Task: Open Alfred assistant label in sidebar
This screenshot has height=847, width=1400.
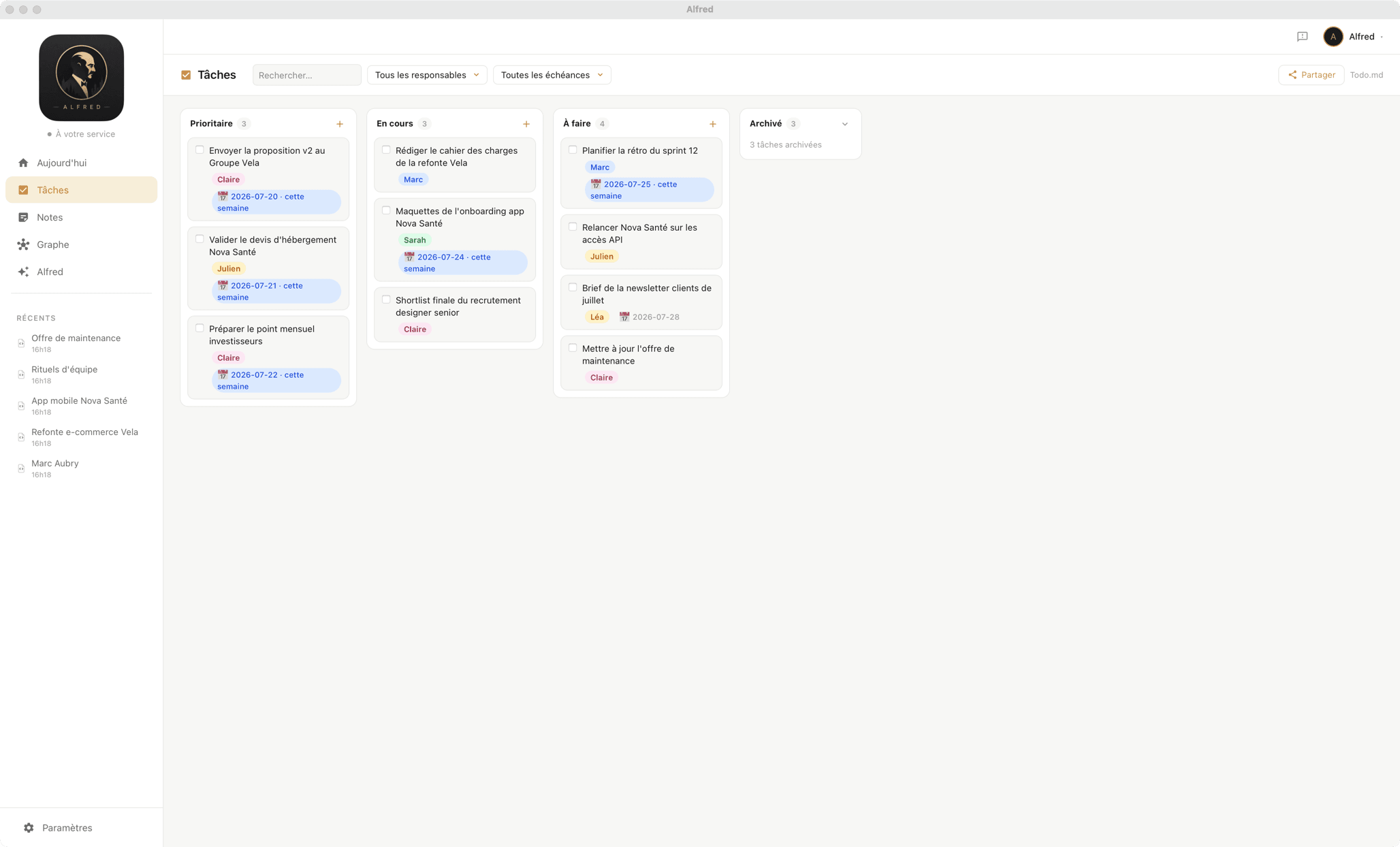Action: tap(50, 272)
